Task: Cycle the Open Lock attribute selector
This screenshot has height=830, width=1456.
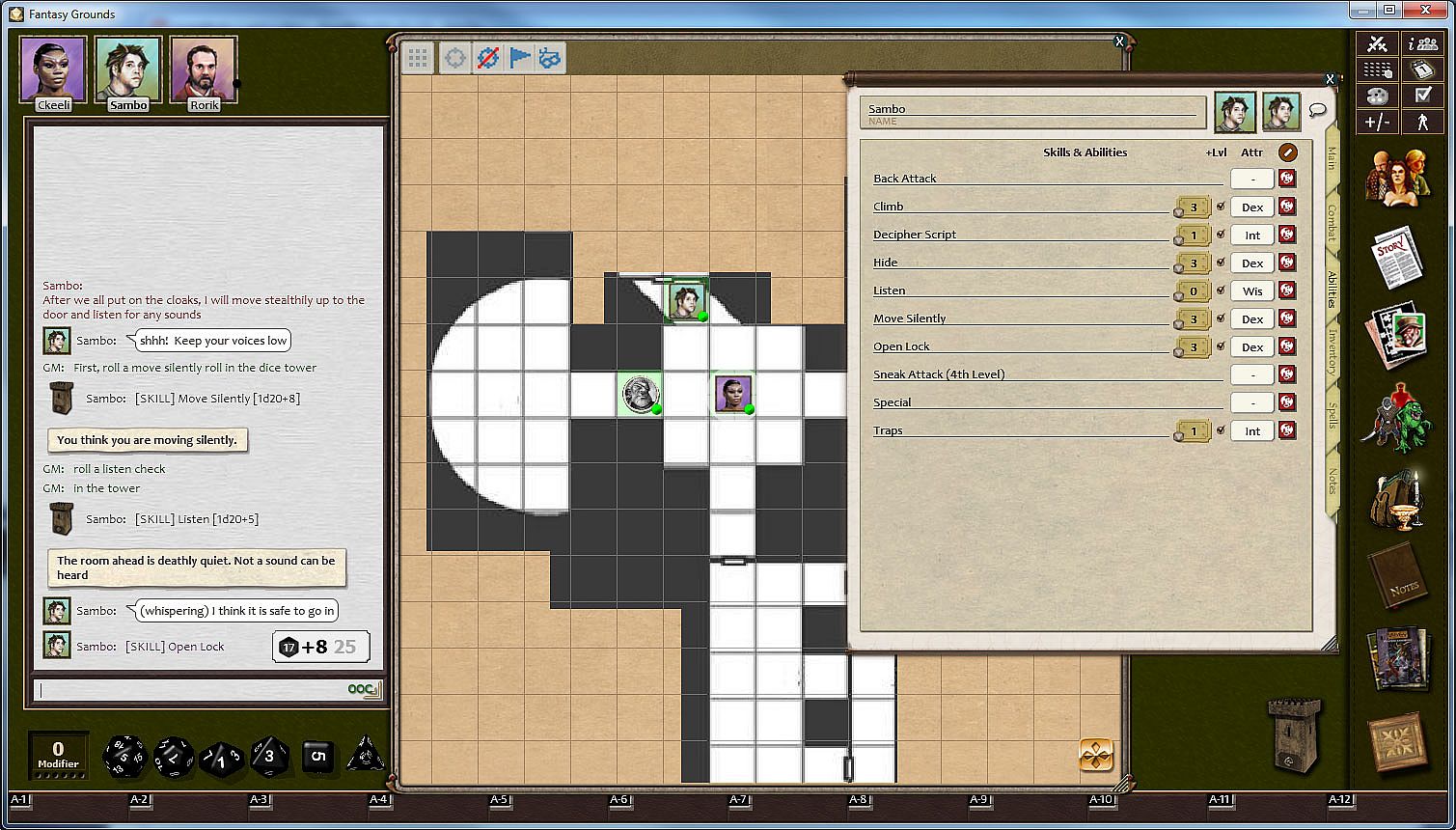Action: tap(1252, 346)
